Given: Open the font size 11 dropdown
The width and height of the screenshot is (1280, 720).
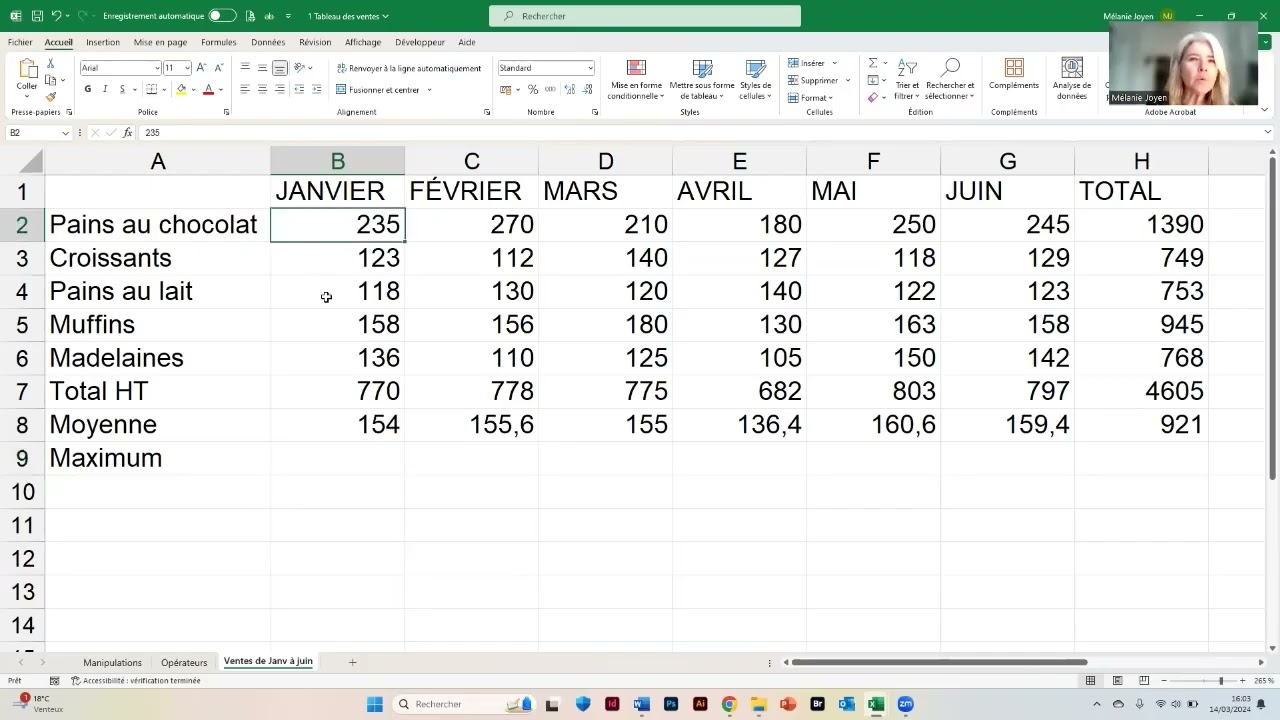Looking at the screenshot, I should point(187,68).
